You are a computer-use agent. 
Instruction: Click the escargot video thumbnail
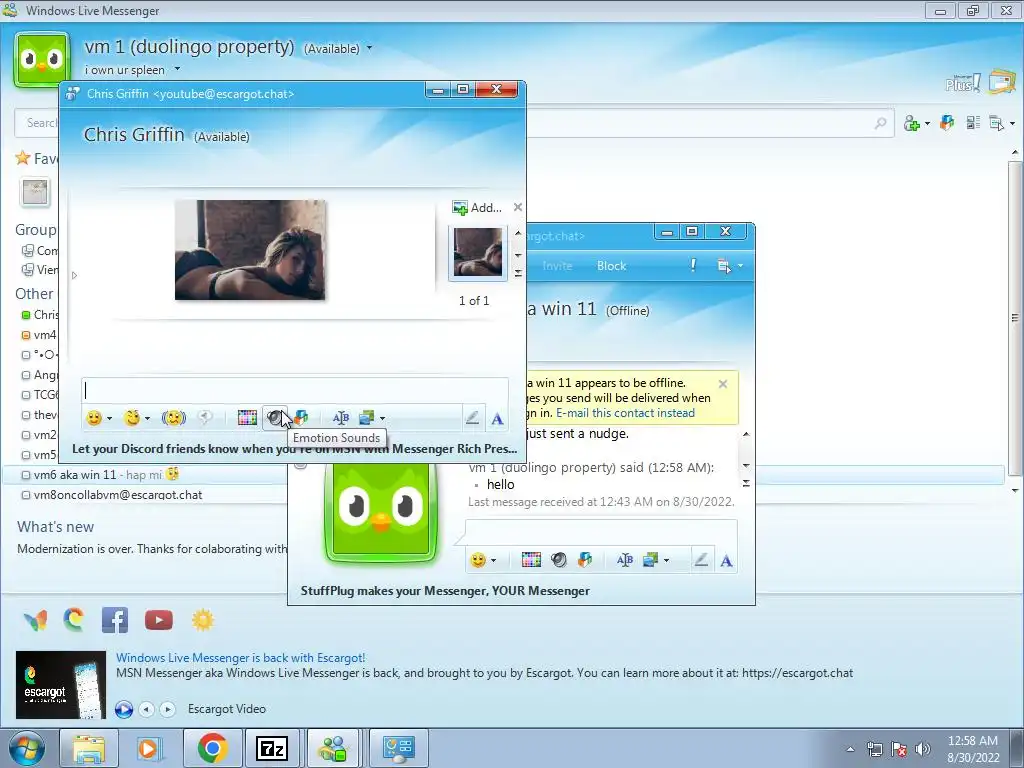click(x=61, y=684)
